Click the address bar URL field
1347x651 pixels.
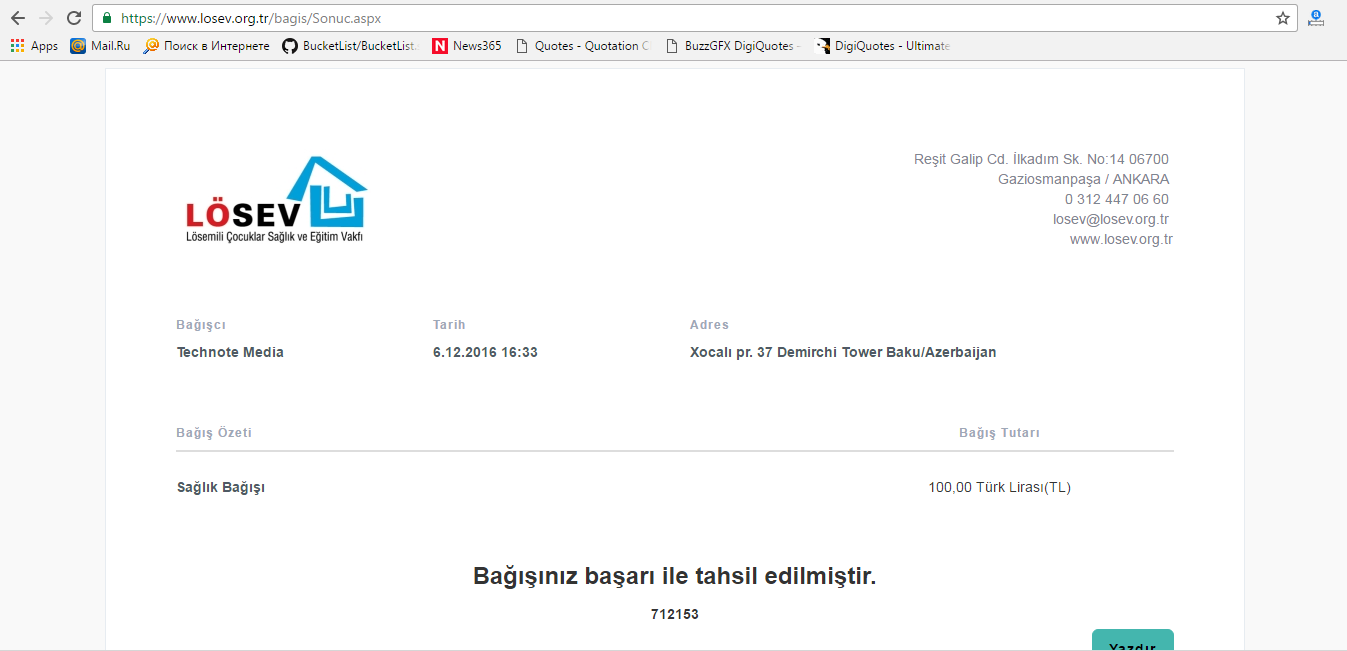(x=690, y=18)
